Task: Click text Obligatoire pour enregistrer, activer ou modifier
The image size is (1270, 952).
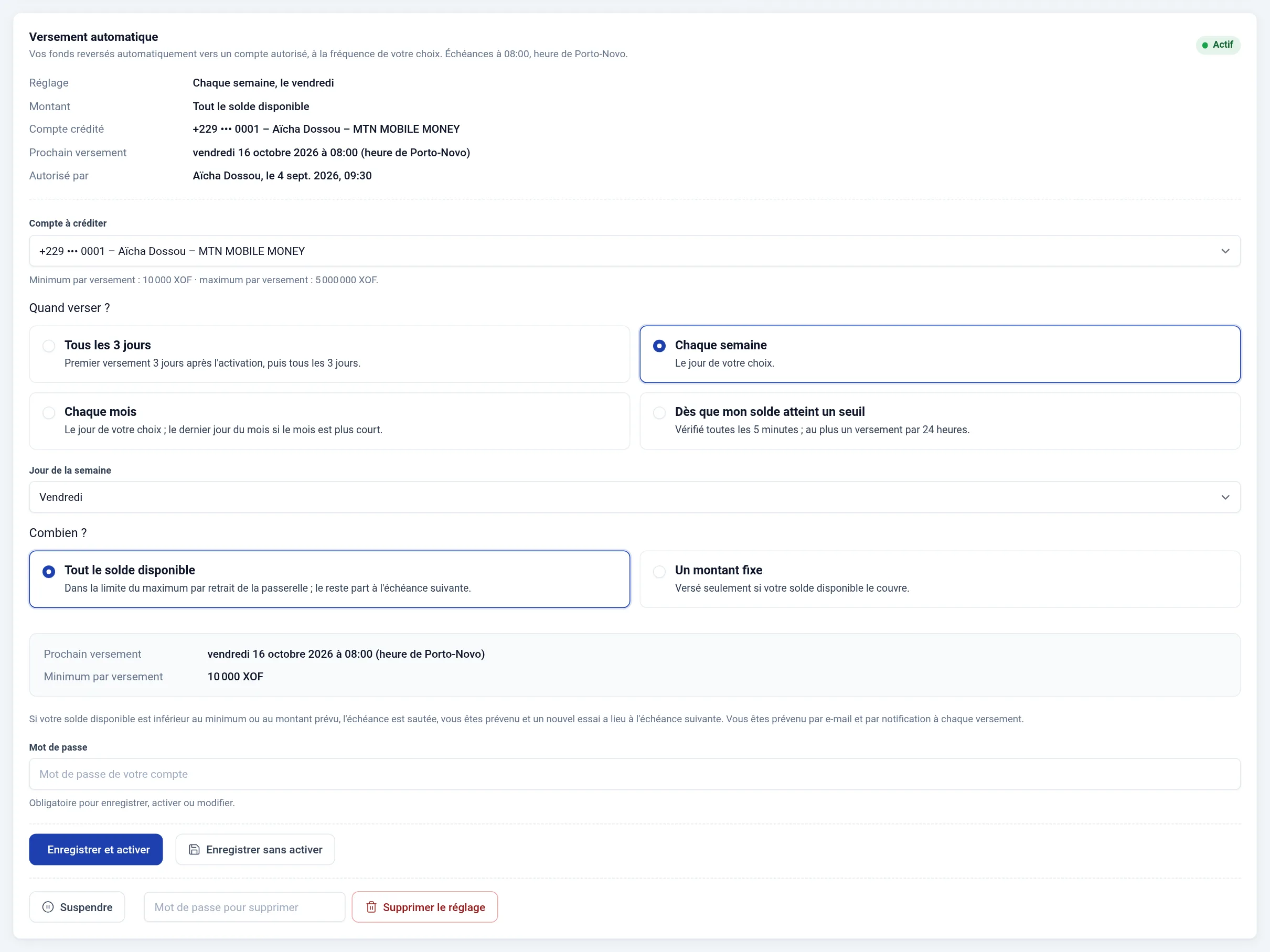Action: (132, 803)
